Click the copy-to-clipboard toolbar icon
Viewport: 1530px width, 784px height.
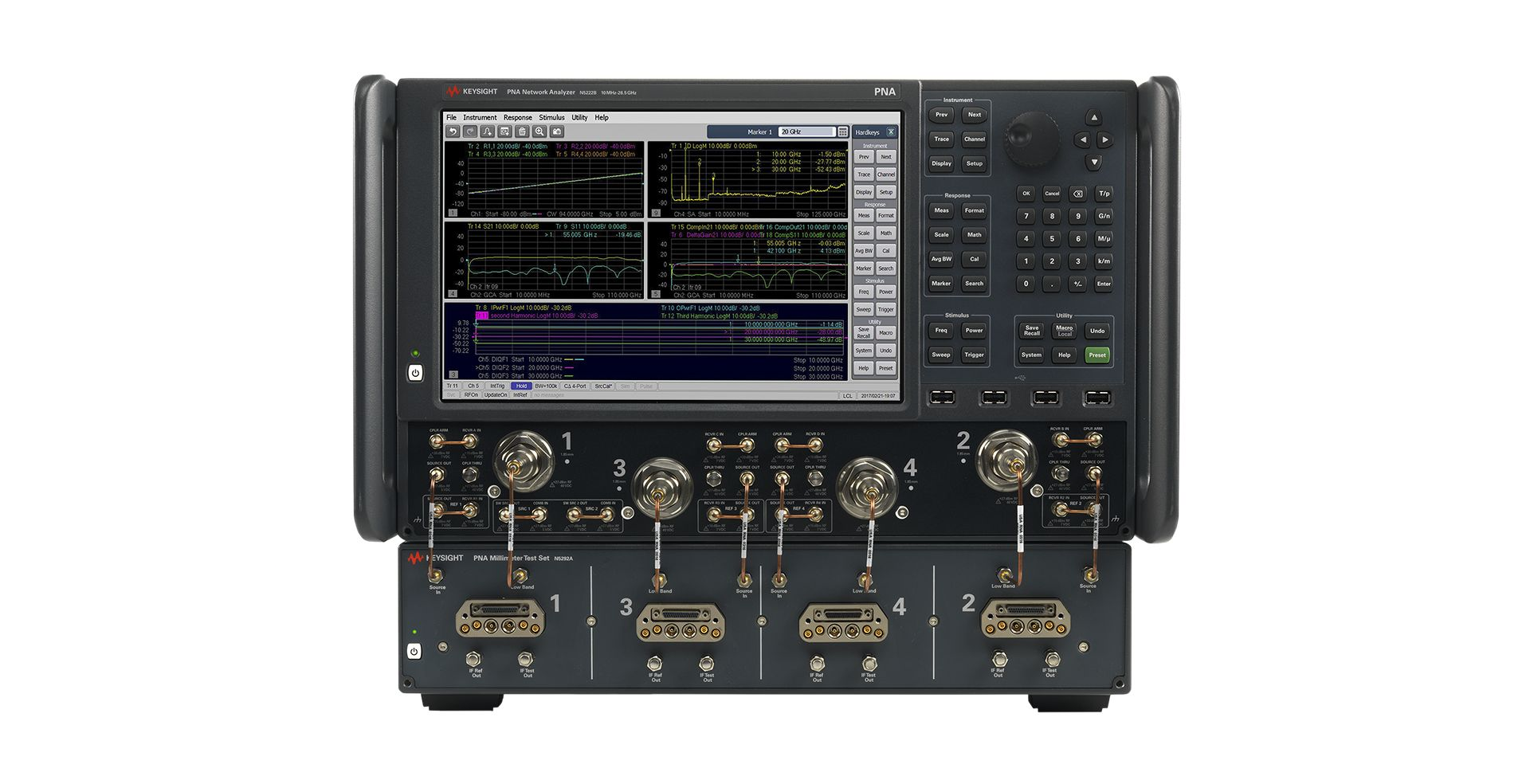pos(504,131)
